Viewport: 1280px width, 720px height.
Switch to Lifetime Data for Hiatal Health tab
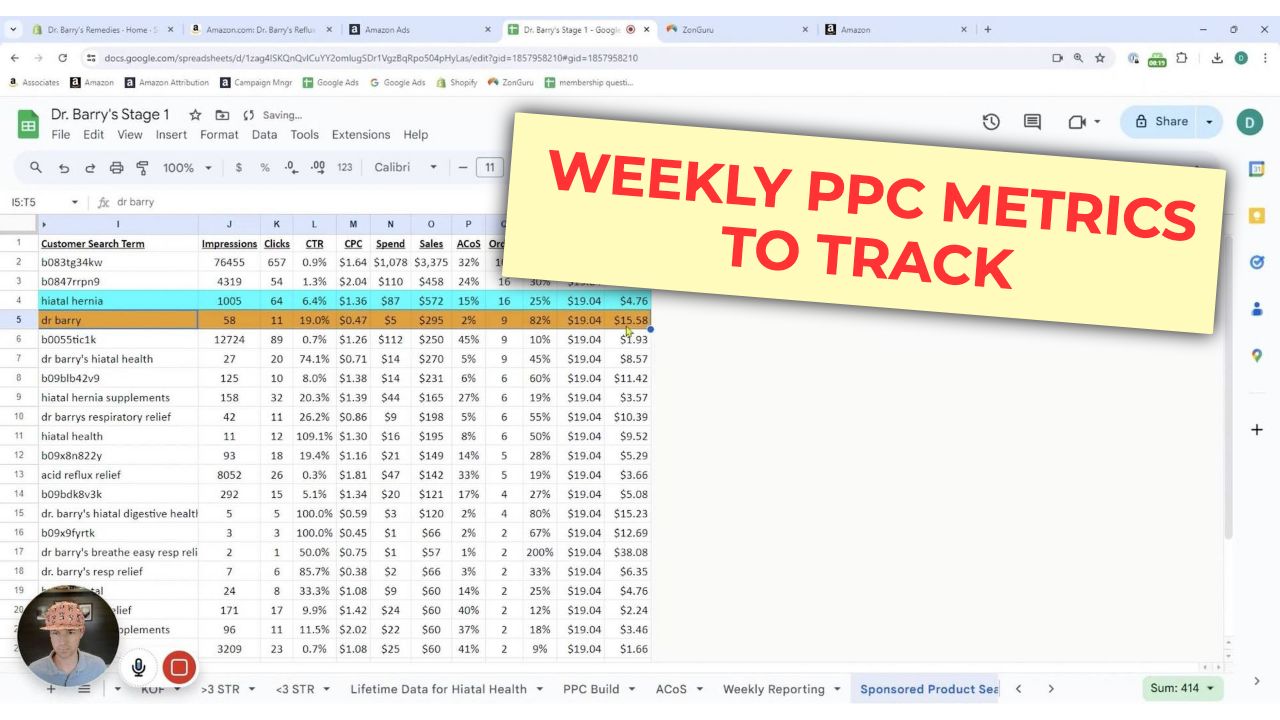coord(438,689)
